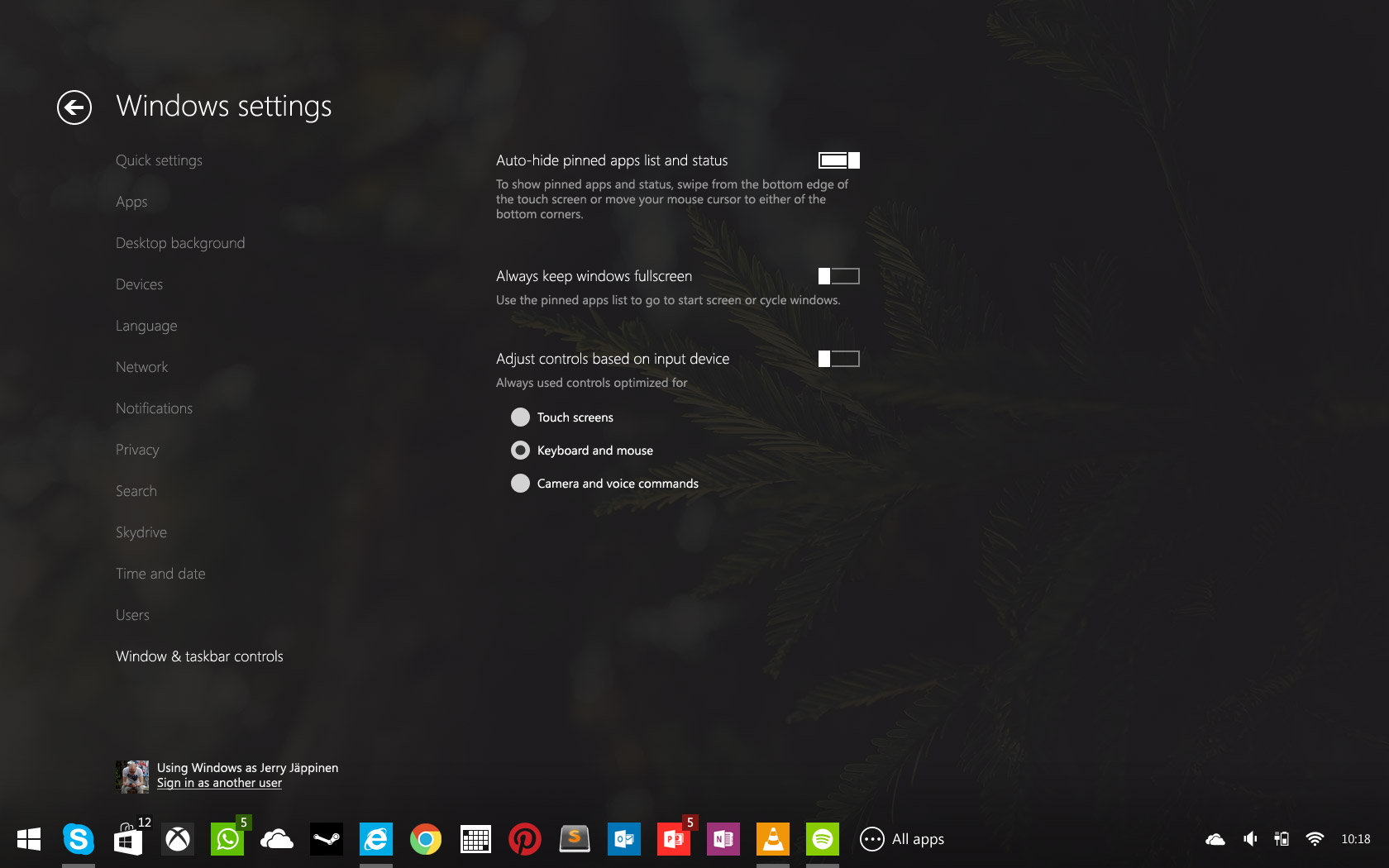The width and height of the screenshot is (1389, 868).
Task: Open WhatsApp from the pinned apps
Action: tap(227, 839)
